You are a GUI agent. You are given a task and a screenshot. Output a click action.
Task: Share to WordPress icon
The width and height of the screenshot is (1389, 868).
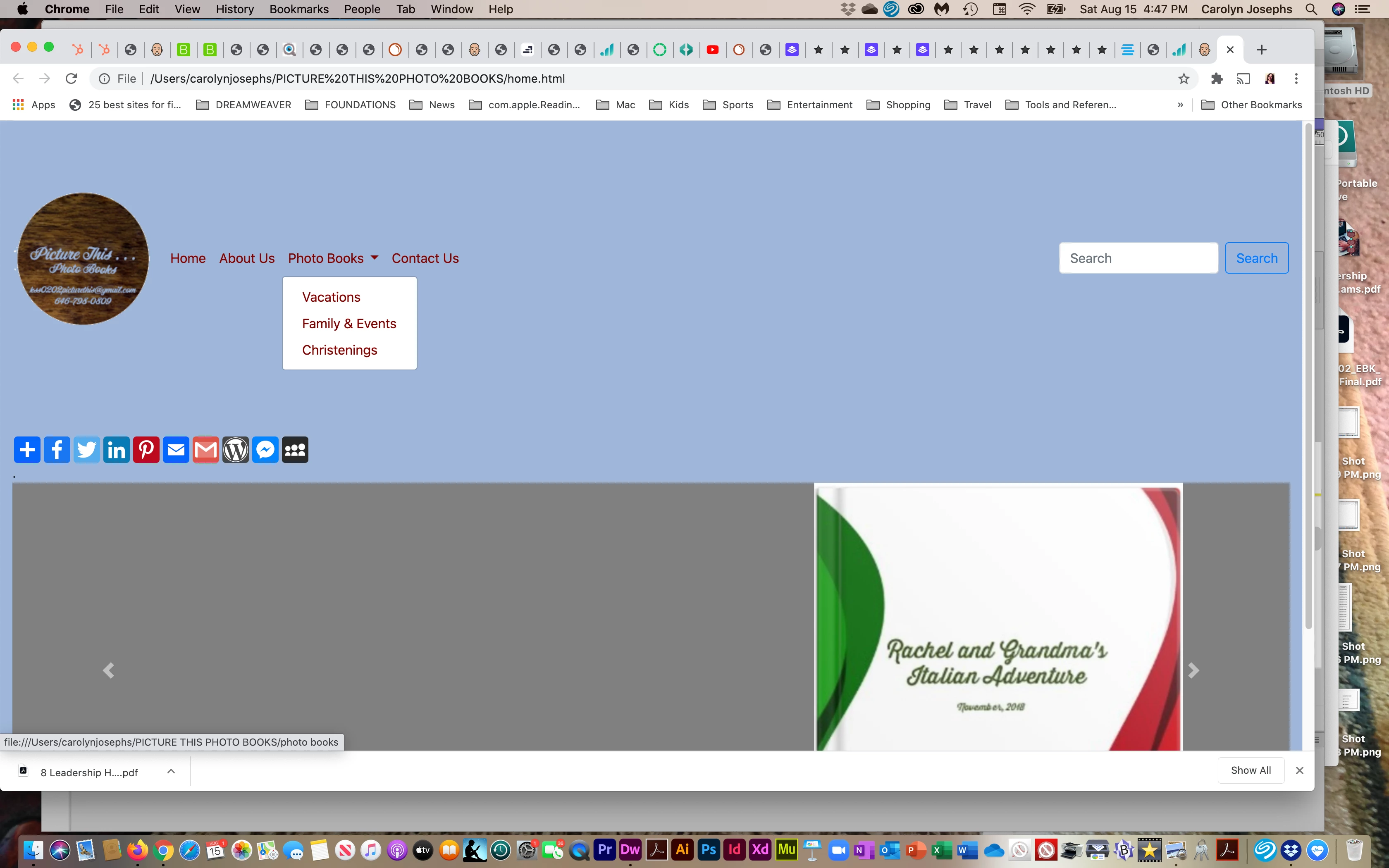pyautogui.click(x=235, y=450)
